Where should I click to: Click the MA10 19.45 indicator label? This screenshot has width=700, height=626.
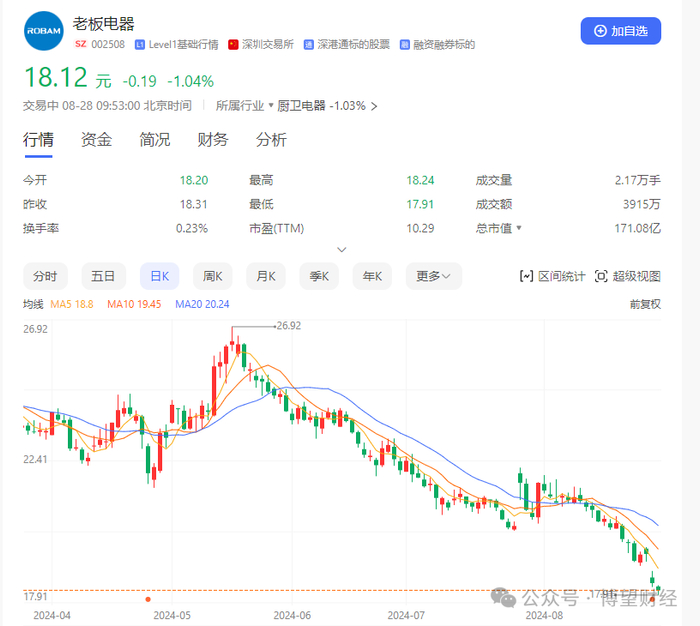click(x=134, y=305)
